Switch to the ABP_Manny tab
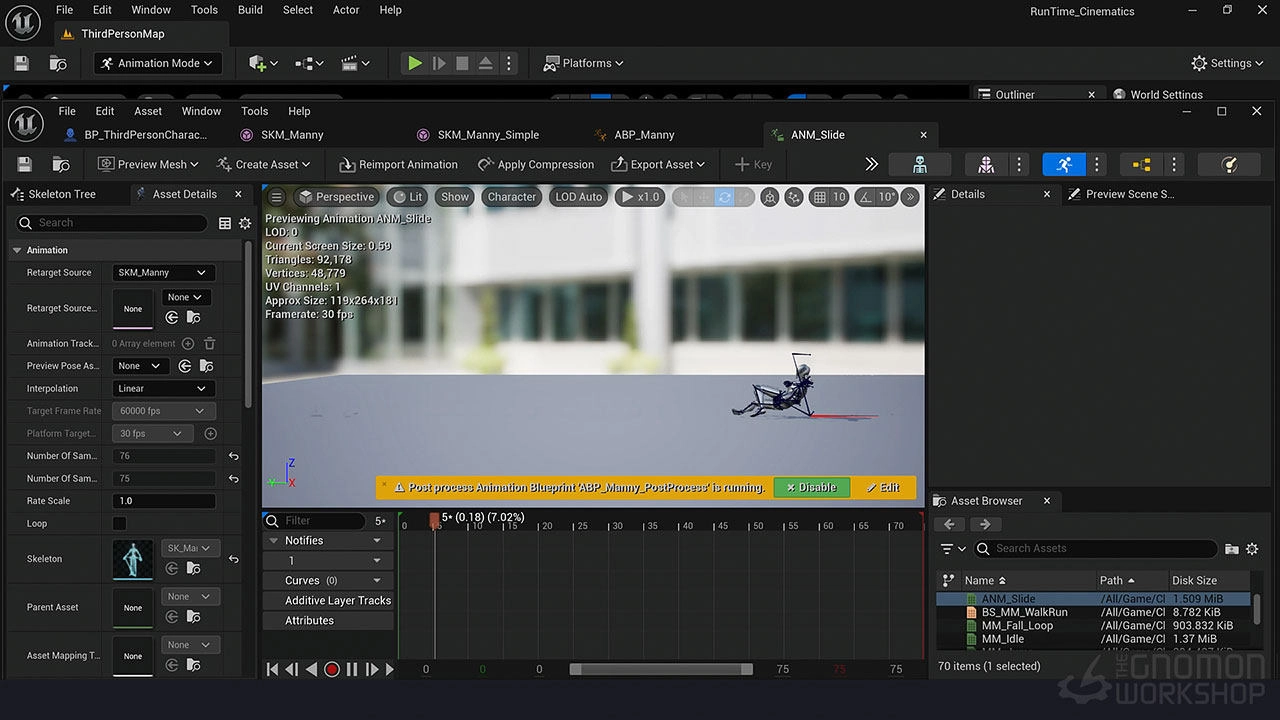The height and width of the screenshot is (720, 1280). click(x=642, y=134)
